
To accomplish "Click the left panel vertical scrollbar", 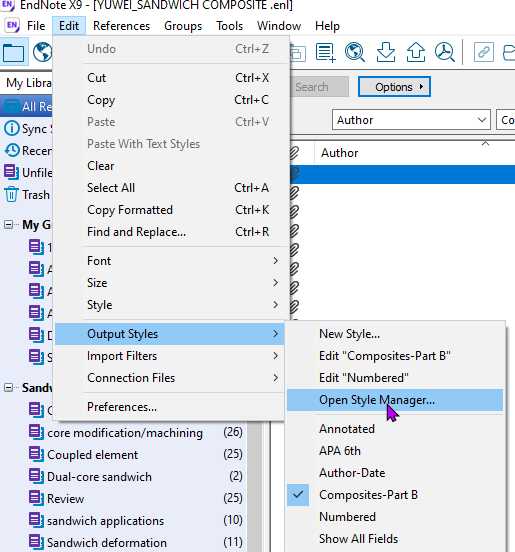I will [254, 487].
